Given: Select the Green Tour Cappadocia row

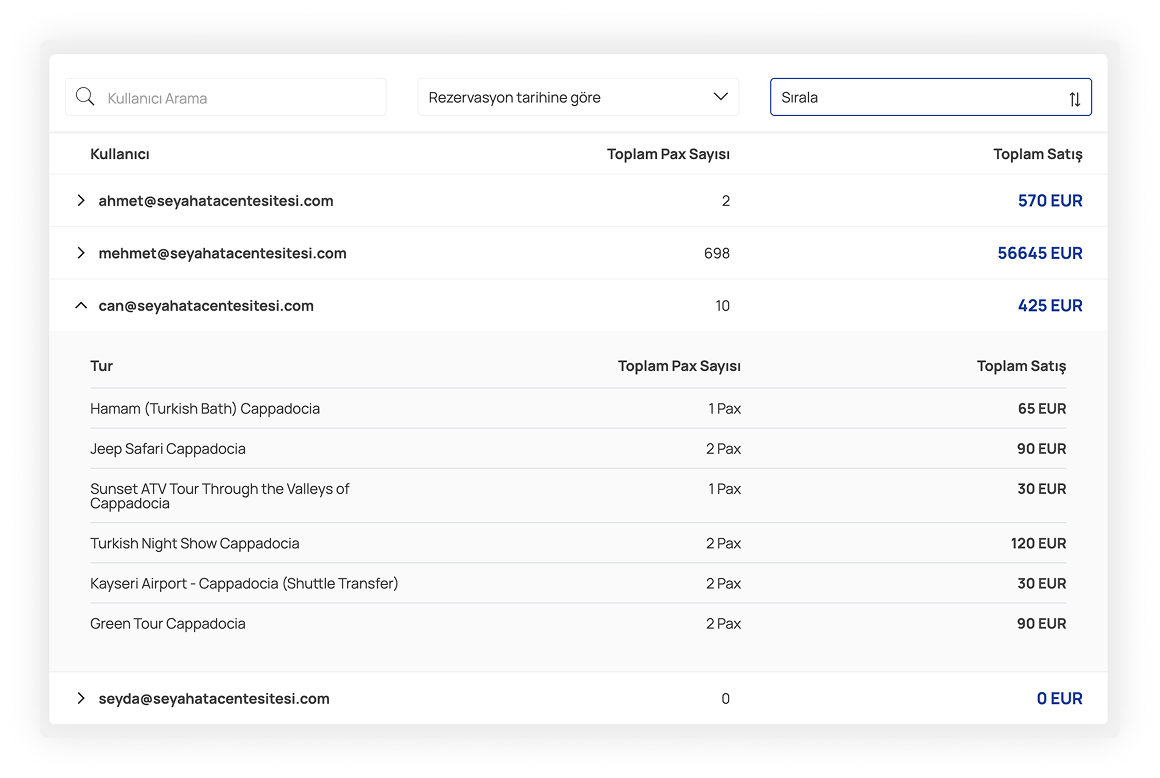Looking at the screenshot, I should pos(168,624).
